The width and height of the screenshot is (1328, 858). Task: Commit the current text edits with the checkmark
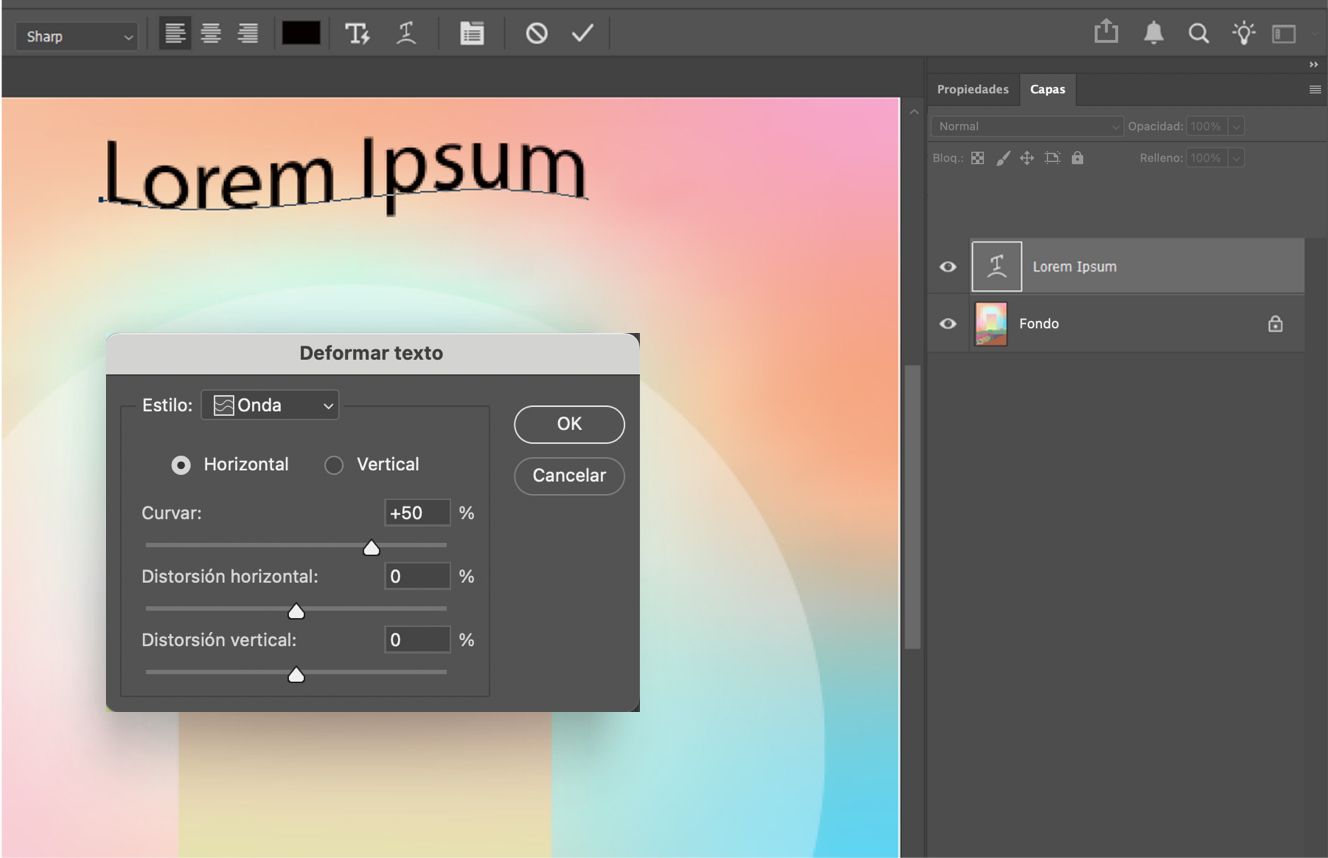coord(581,32)
